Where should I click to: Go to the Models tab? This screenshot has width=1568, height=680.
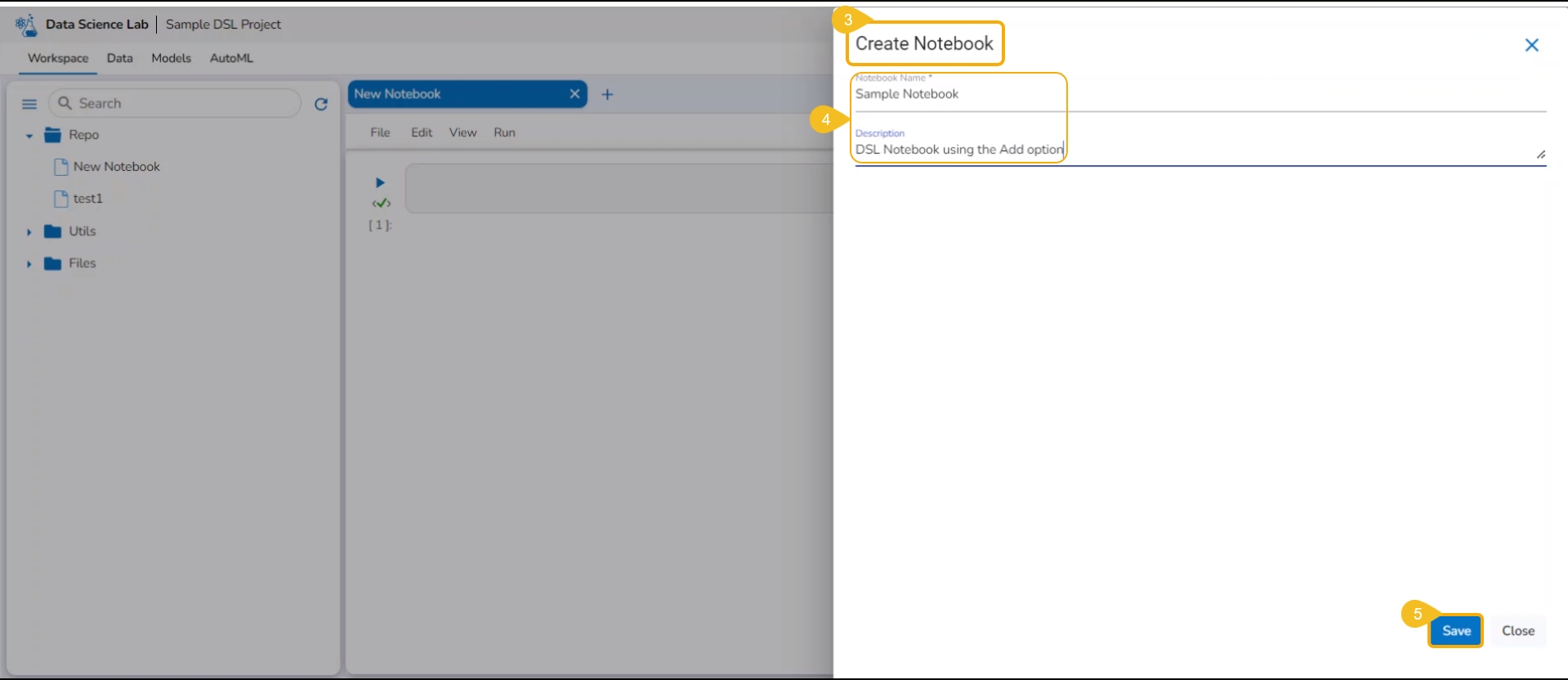click(172, 58)
